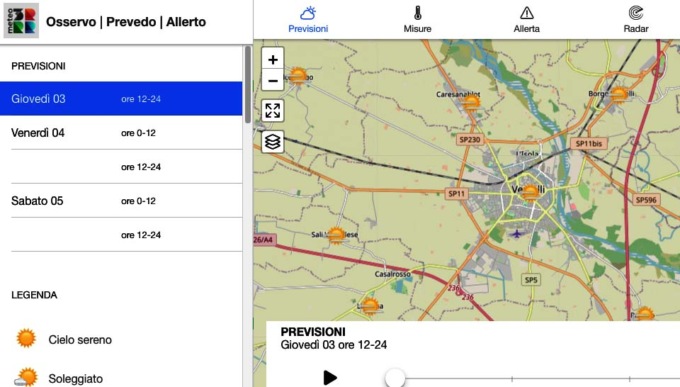Click the sun icon beside the zoom-out button
Image resolution: width=680 pixels, height=387 pixels.
pyautogui.click(x=298, y=76)
